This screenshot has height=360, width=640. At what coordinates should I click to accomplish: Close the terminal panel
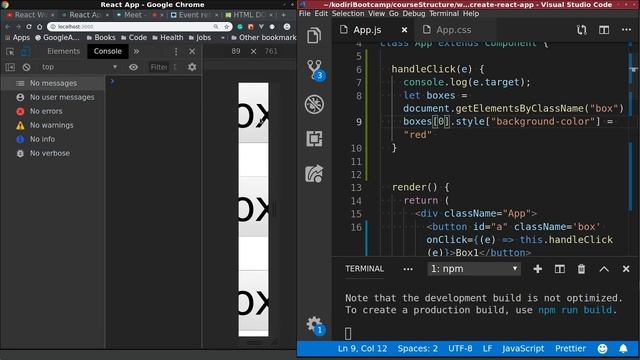tap(626, 269)
